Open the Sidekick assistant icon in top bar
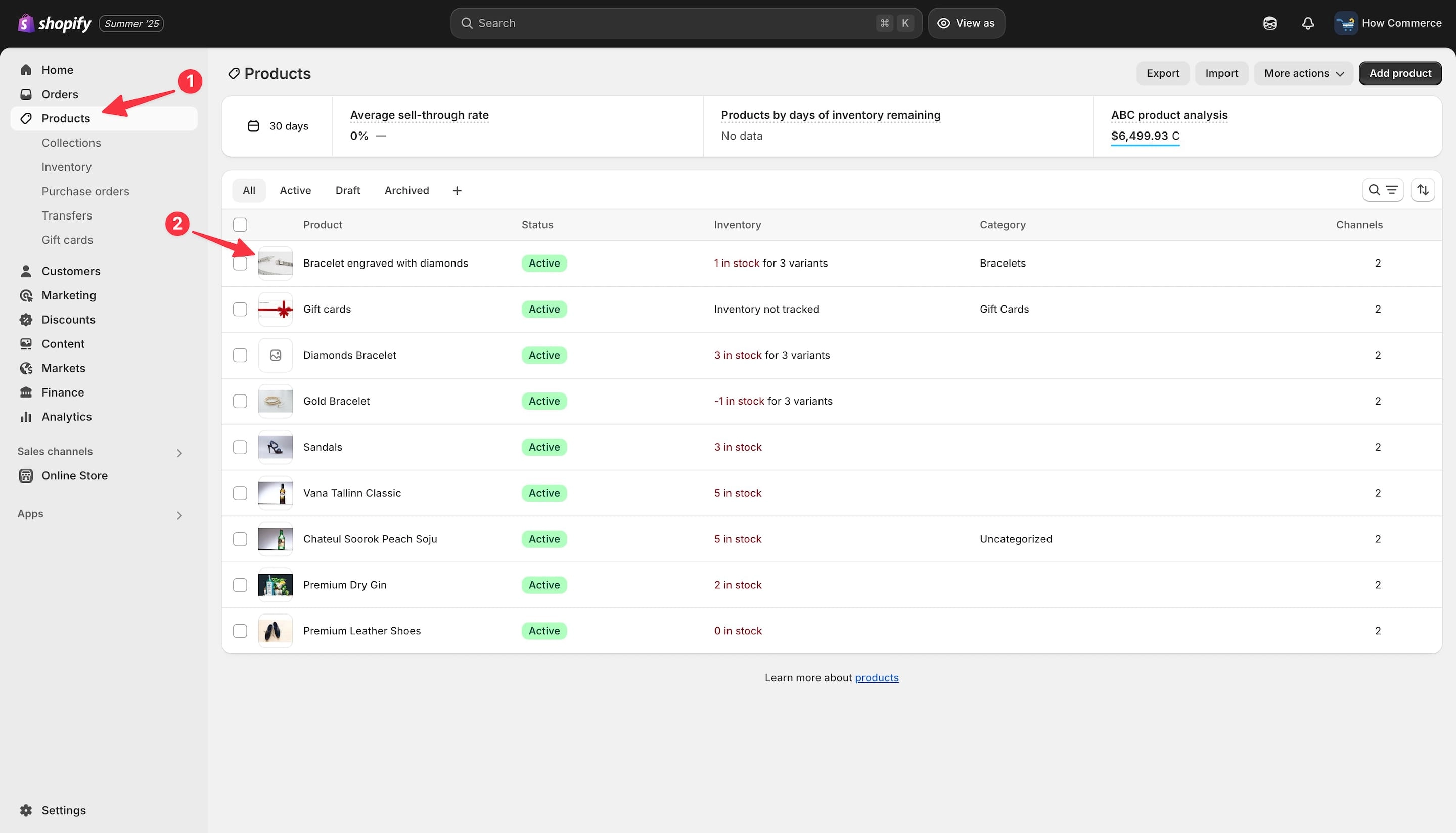The width and height of the screenshot is (1456, 833). click(x=1269, y=23)
